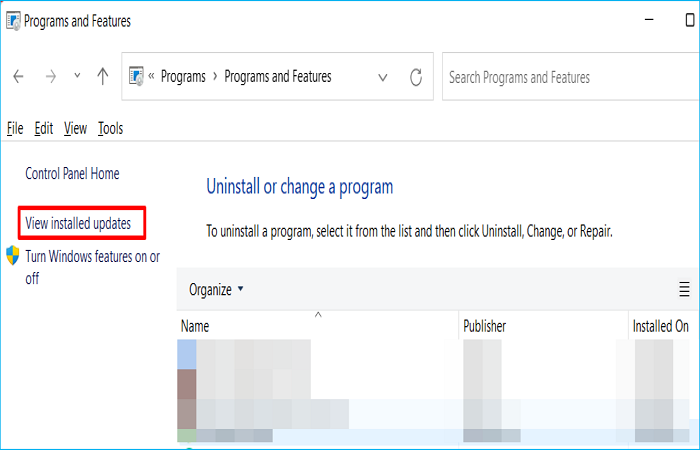Expand hidden breadcrumb levels via double chevron
This screenshot has width=700, height=450.
tap(151, 76)
